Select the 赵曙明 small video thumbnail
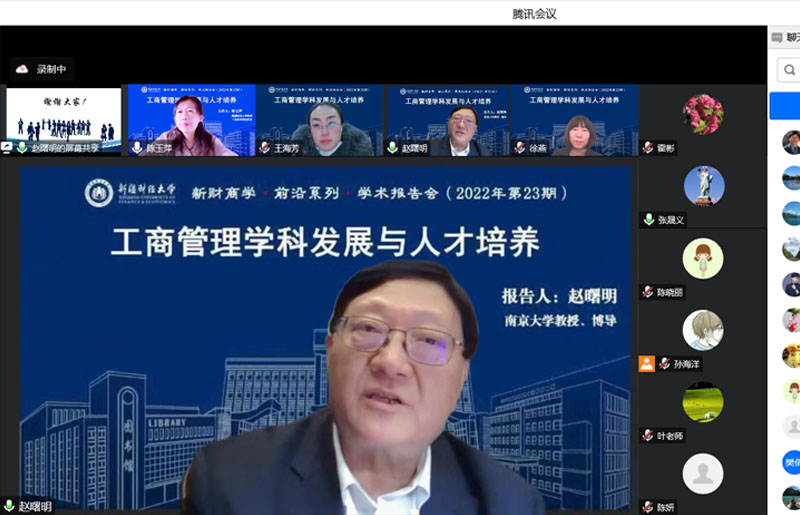 [x=447, y=120]
